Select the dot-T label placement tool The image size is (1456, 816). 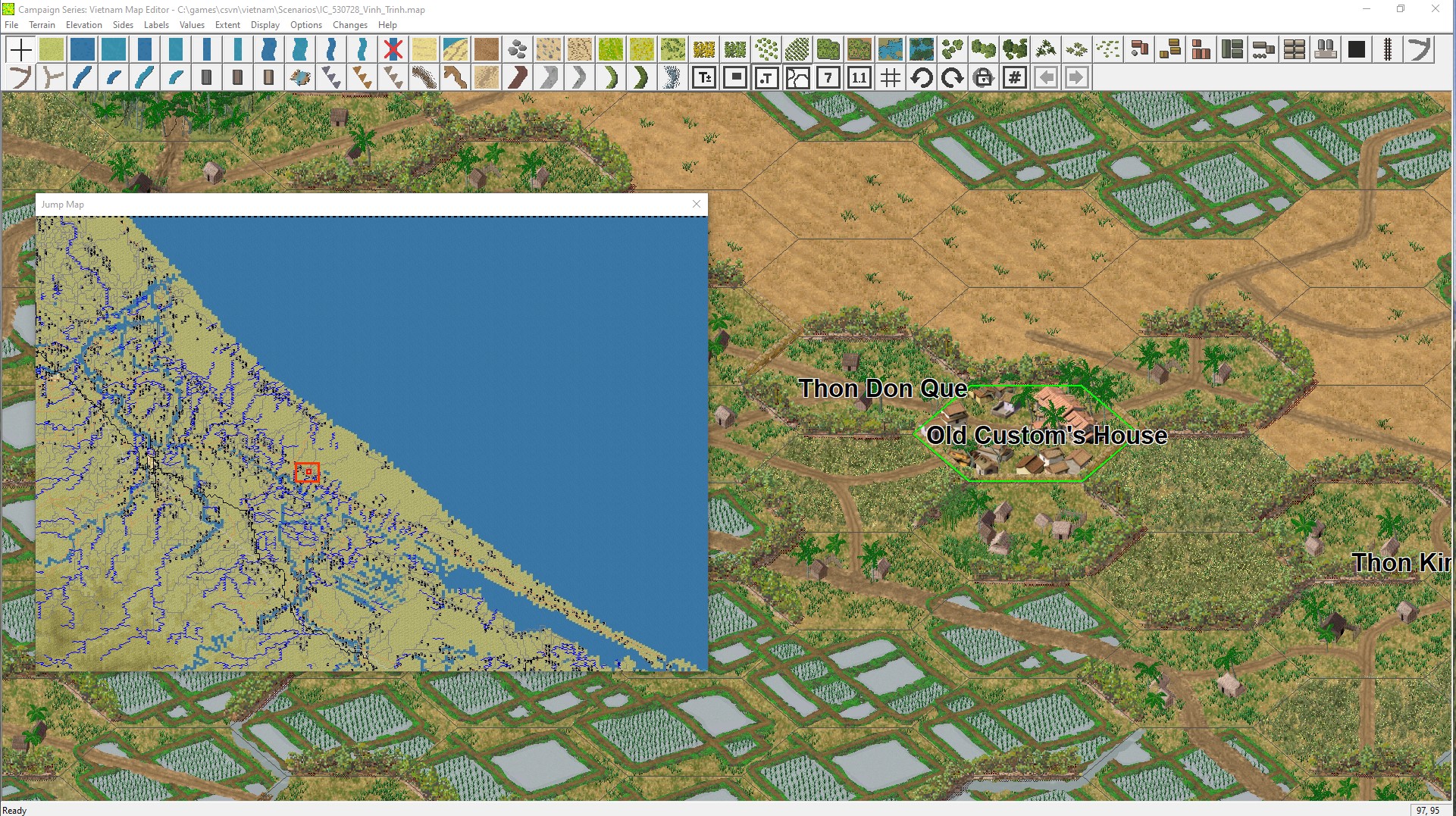tap(766, 77)
